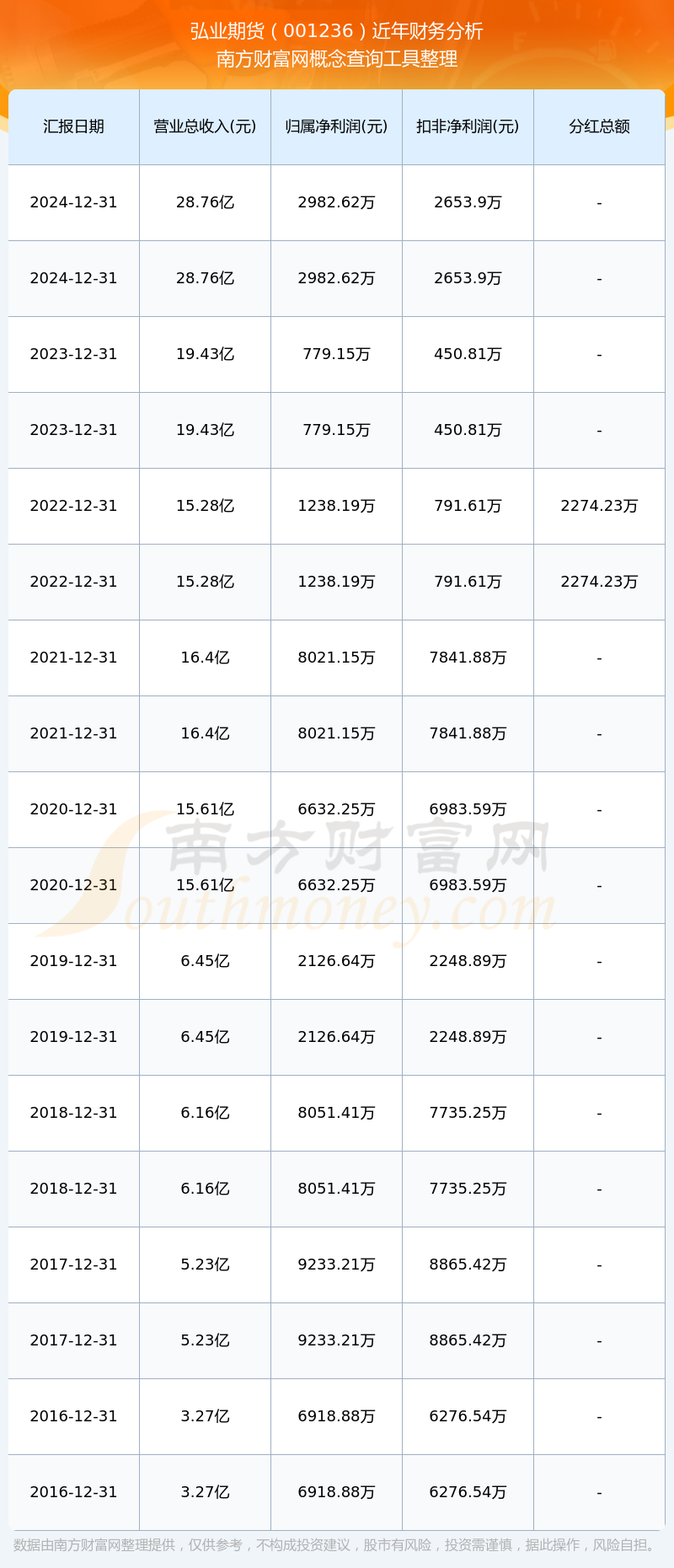Select the first 450.81万 adjusted profit cell
This screenshot has width=674, height=1568.
coord(468,354)
